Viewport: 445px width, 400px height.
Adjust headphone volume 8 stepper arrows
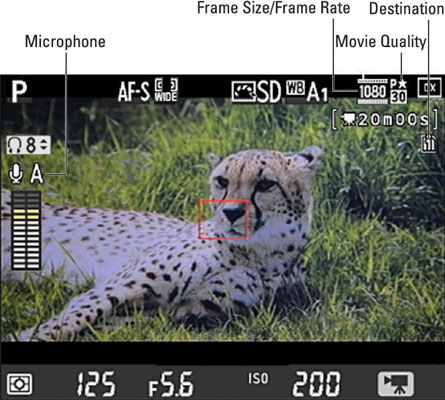44,145
